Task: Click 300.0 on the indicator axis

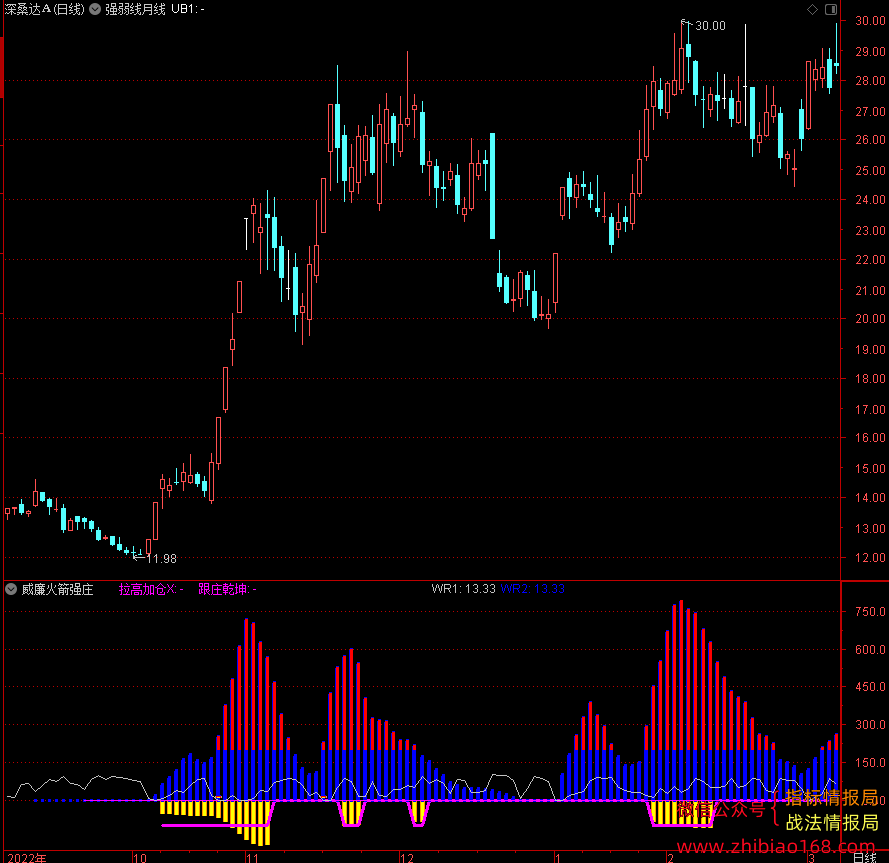Action: [x=870, y=725]
